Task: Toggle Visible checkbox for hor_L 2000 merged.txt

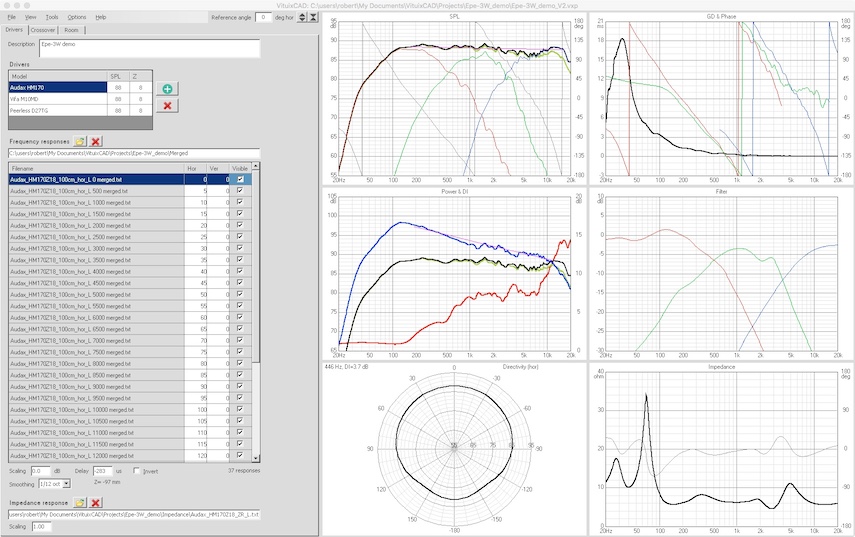Action: 240,225
